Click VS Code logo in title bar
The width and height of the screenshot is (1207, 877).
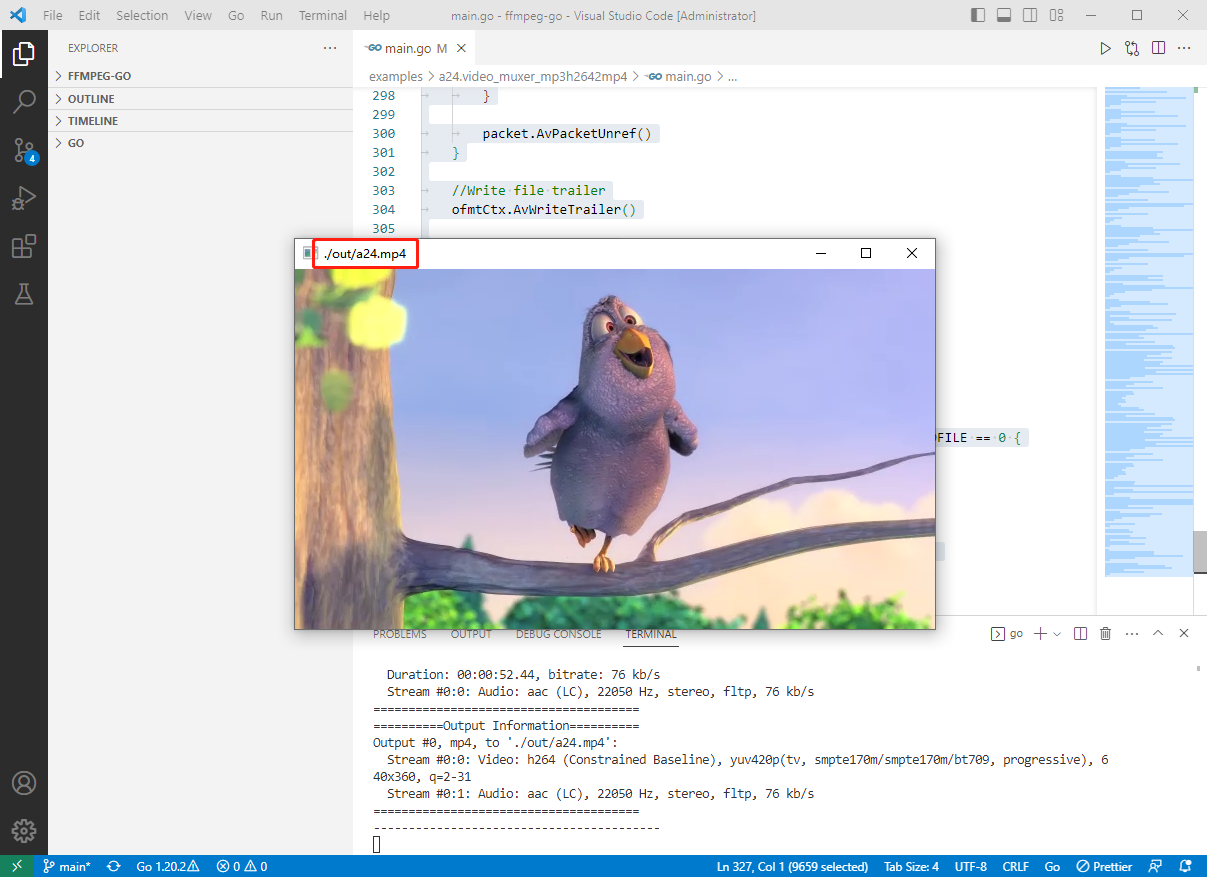(17, 15)
